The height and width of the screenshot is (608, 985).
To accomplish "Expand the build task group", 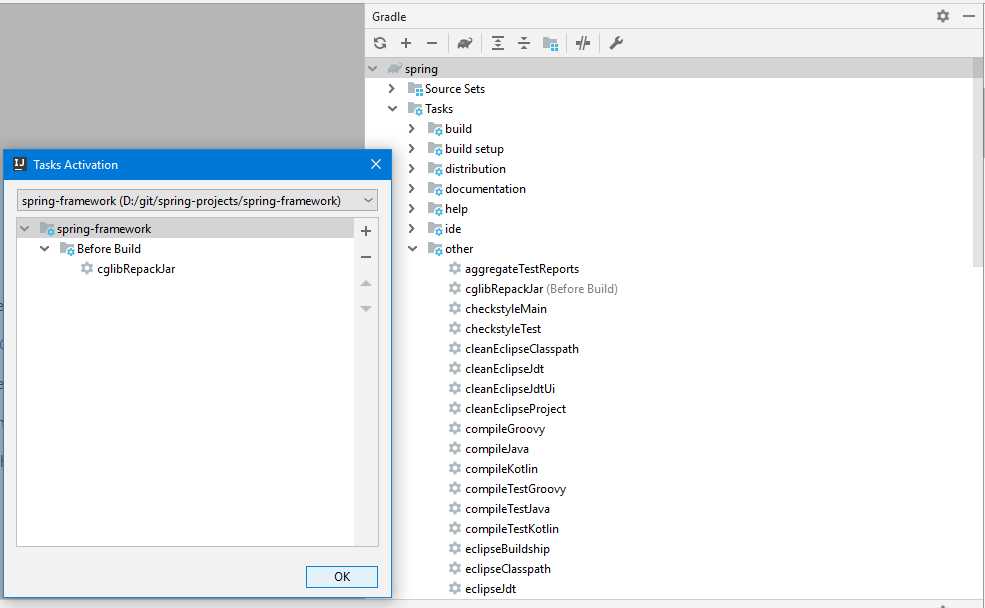I will click(412, 128).
